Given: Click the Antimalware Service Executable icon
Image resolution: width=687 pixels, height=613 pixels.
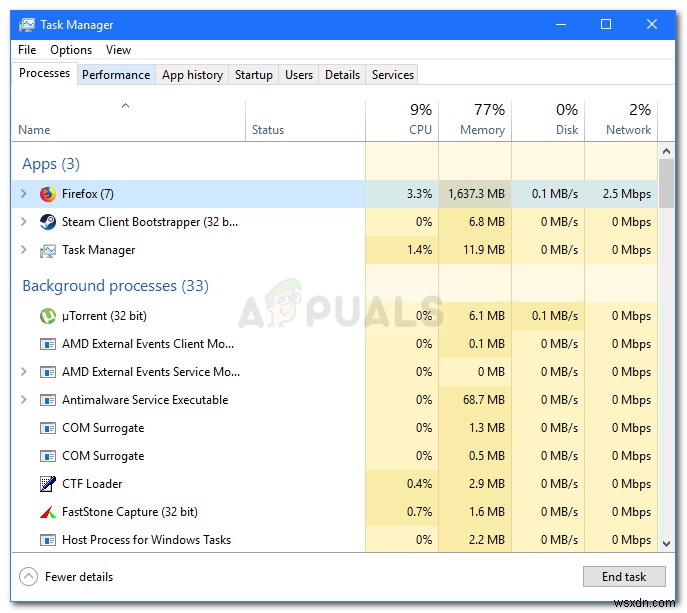Looking at the screenshot, I should (x=48, y=400).
